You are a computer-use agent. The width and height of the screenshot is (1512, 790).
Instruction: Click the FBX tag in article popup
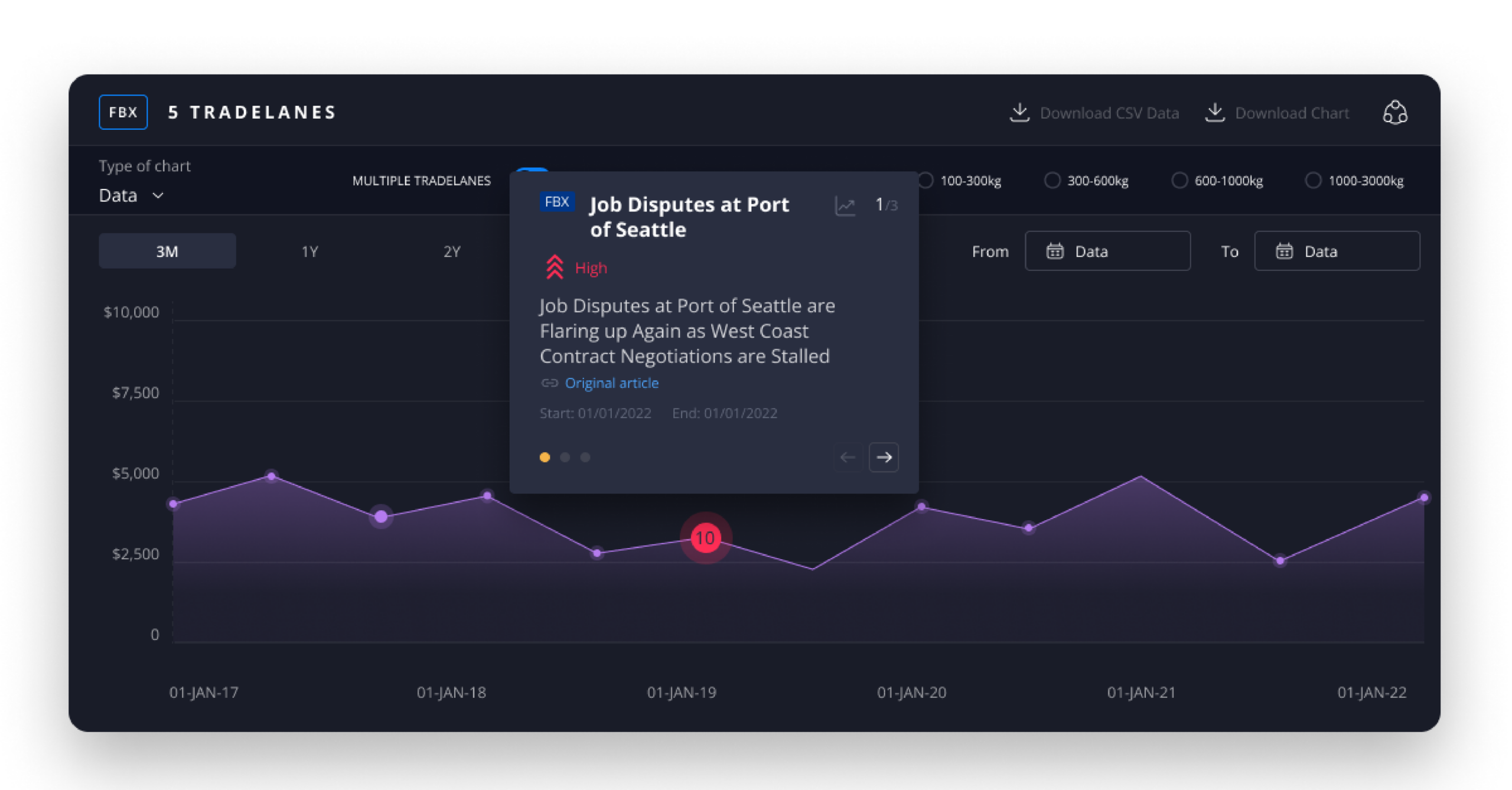(x=556, y=202)
